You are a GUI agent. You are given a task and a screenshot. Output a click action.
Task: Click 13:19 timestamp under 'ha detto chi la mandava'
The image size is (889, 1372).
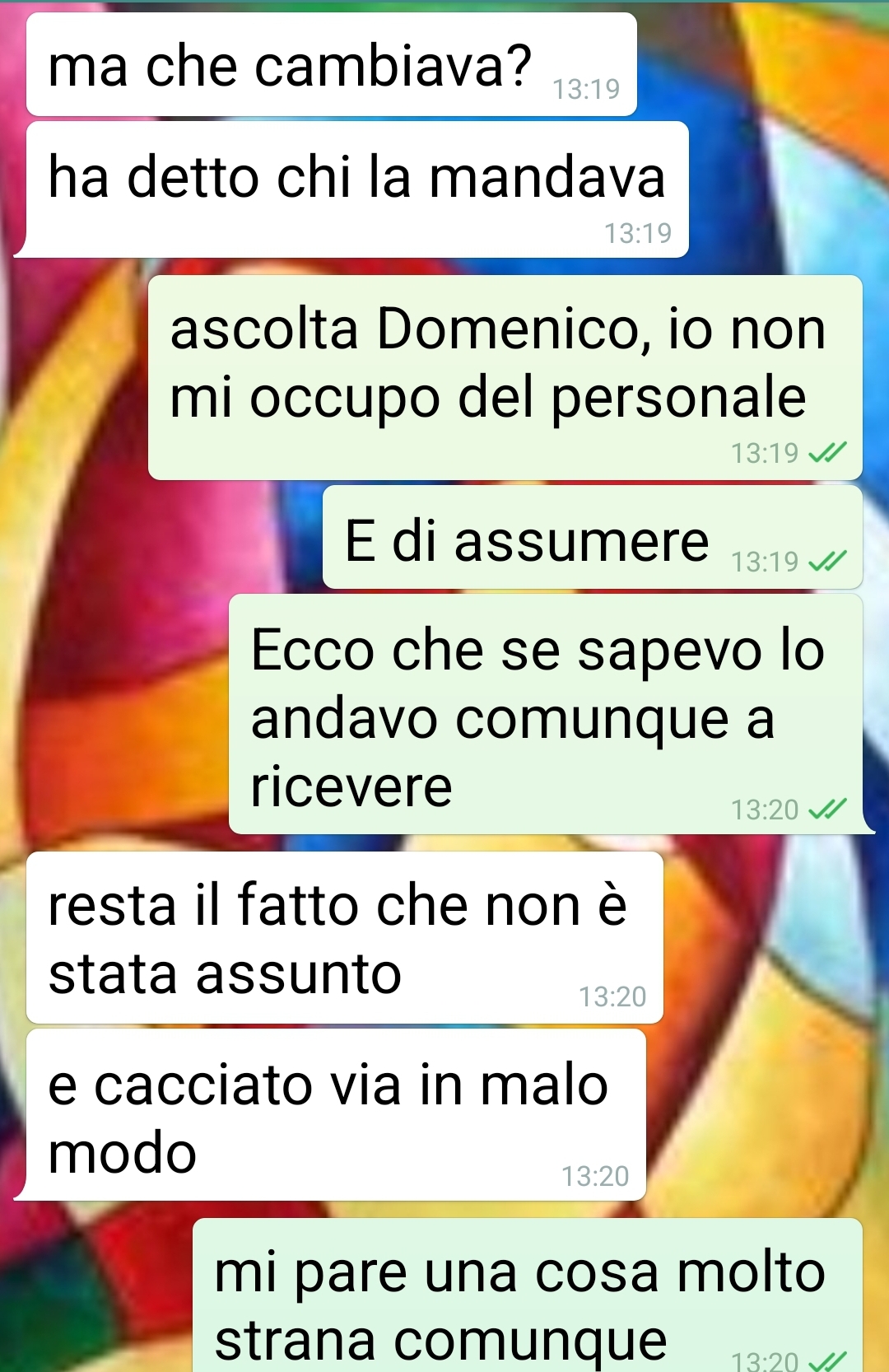638,234
